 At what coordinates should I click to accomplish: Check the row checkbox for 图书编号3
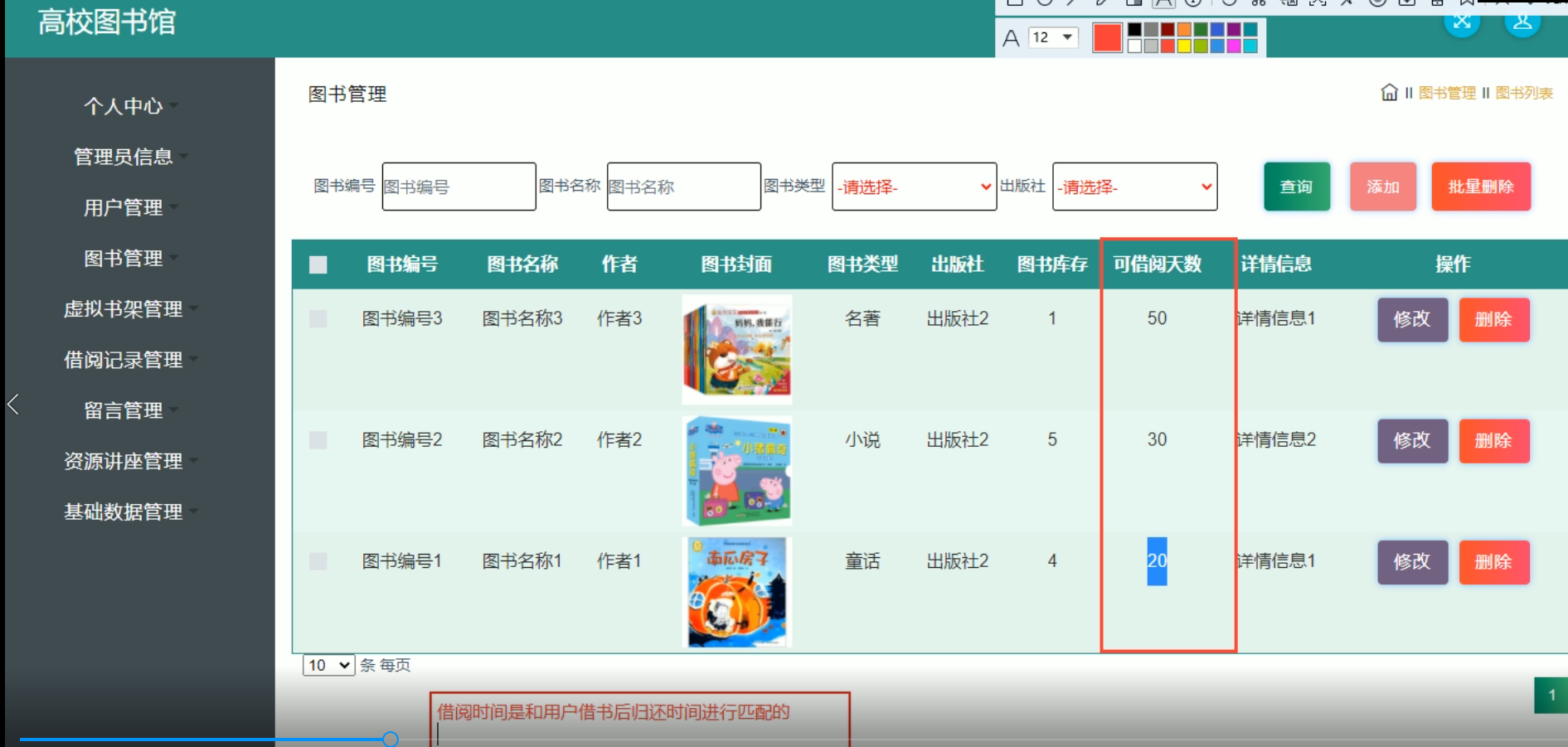[318, 318]
